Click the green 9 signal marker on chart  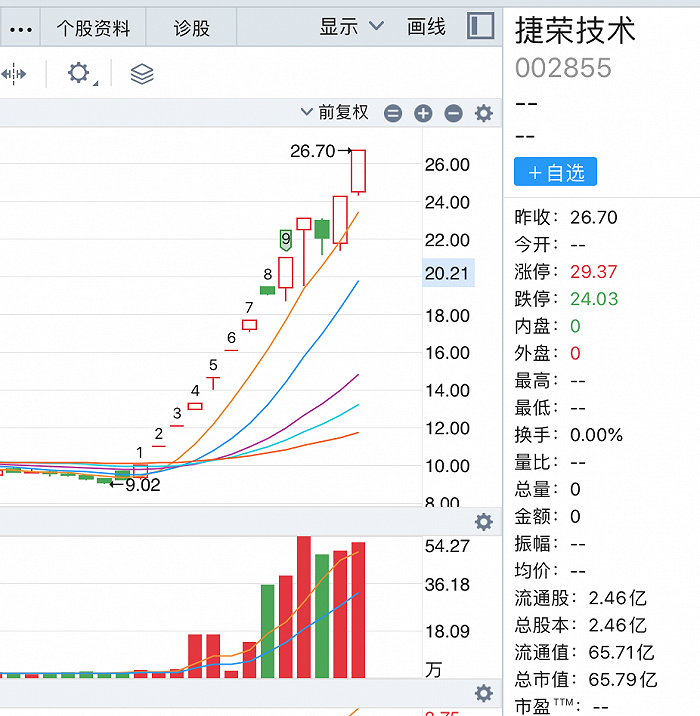286,239
